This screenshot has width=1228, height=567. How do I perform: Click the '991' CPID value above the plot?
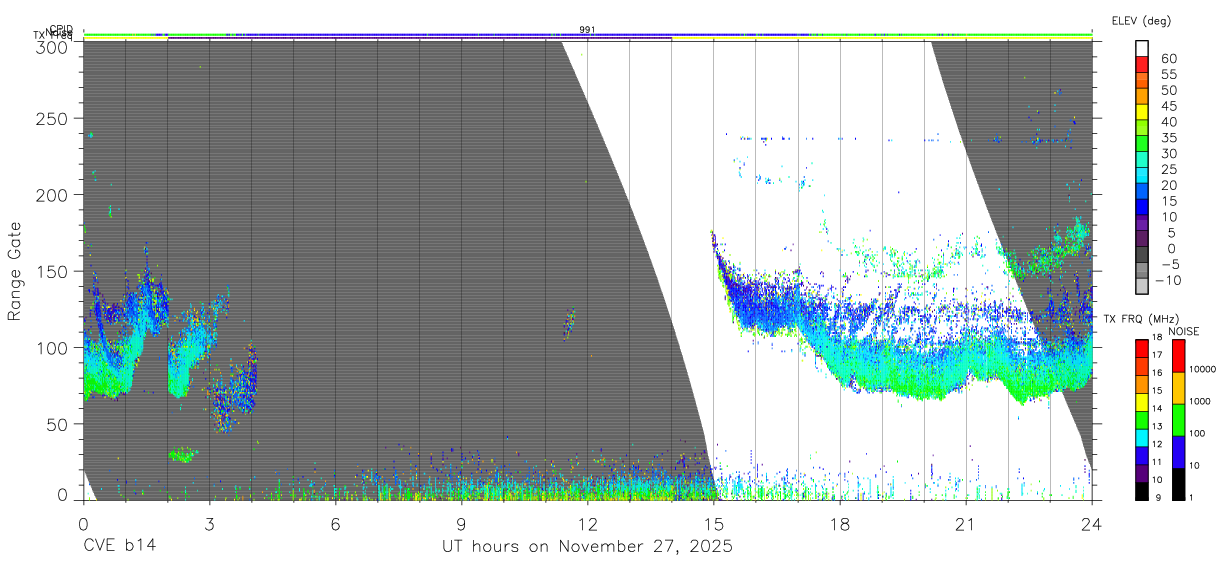coord(587,30)
